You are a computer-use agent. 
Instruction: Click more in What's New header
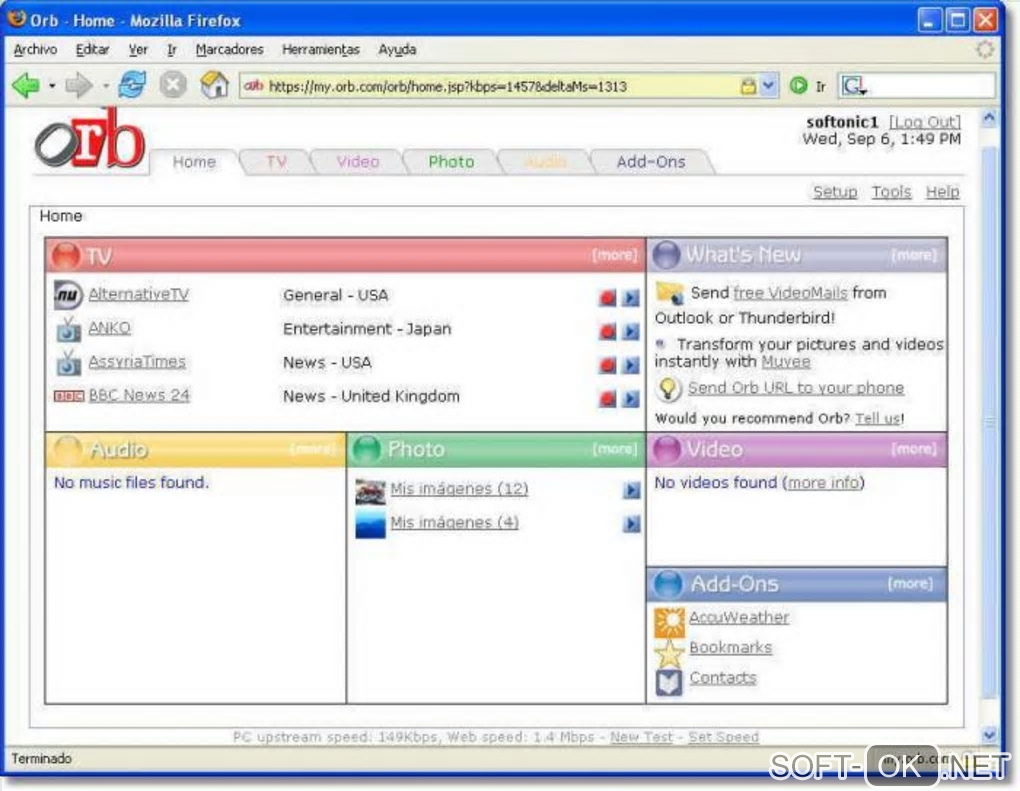pyautogui.click(x=914, y=255)
